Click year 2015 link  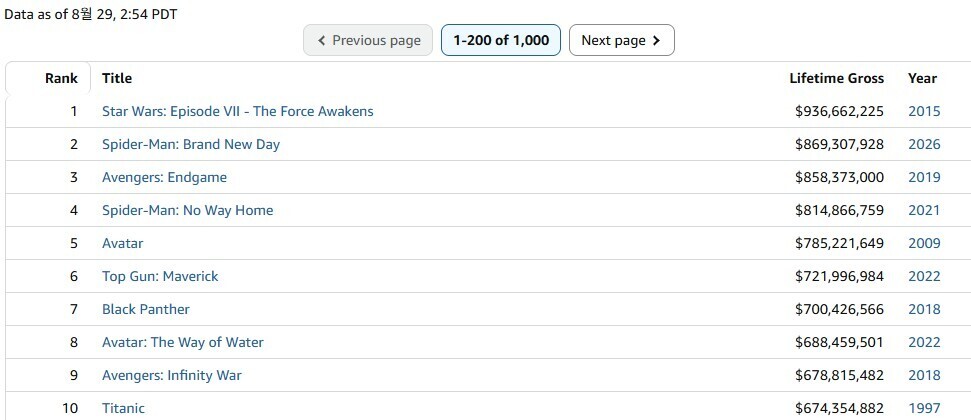924,112
